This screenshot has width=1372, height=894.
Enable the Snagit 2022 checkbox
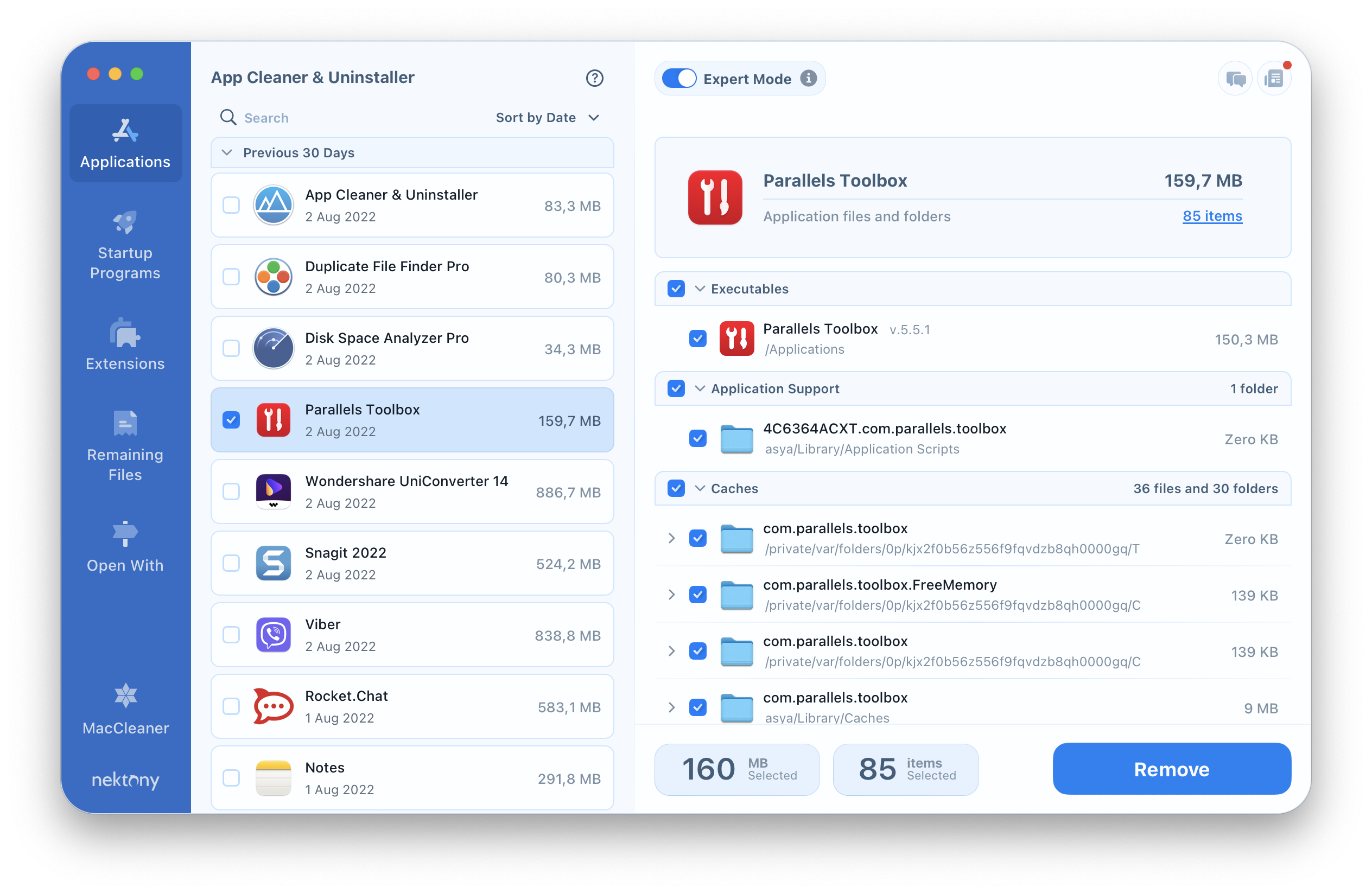click(x=230, y=562)
